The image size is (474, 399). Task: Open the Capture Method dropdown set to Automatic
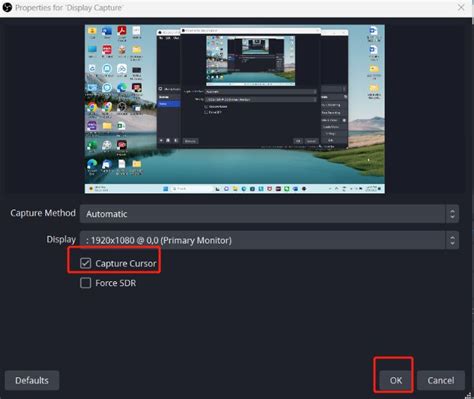click(269, 214)
